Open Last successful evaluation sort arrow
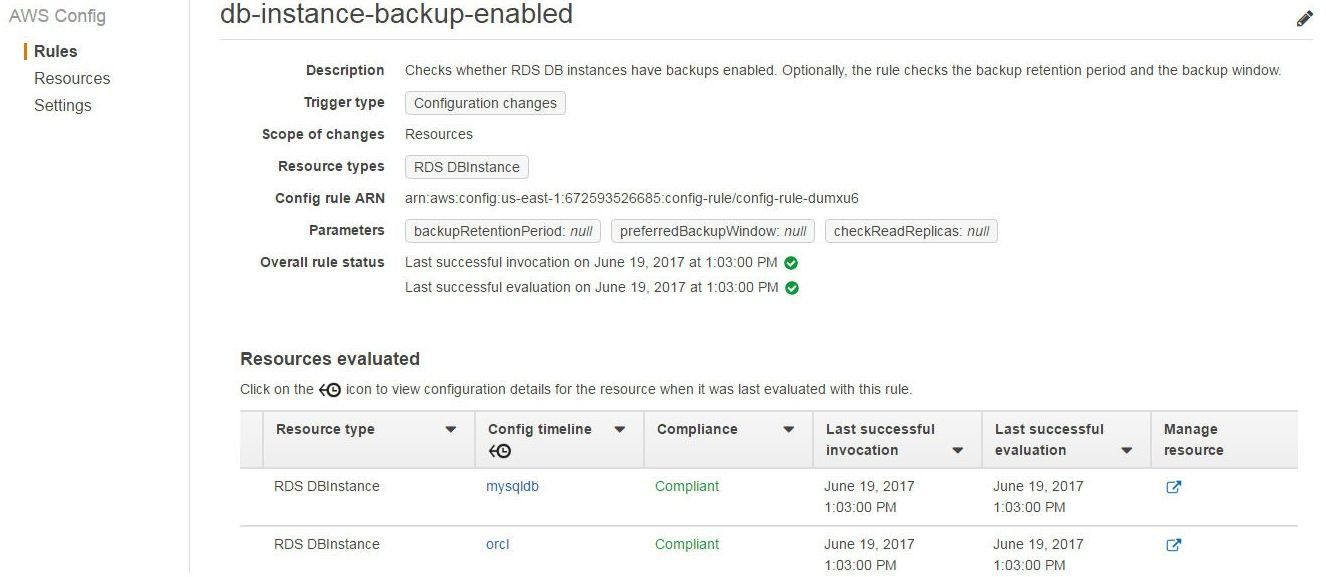 click(1127, 451)
